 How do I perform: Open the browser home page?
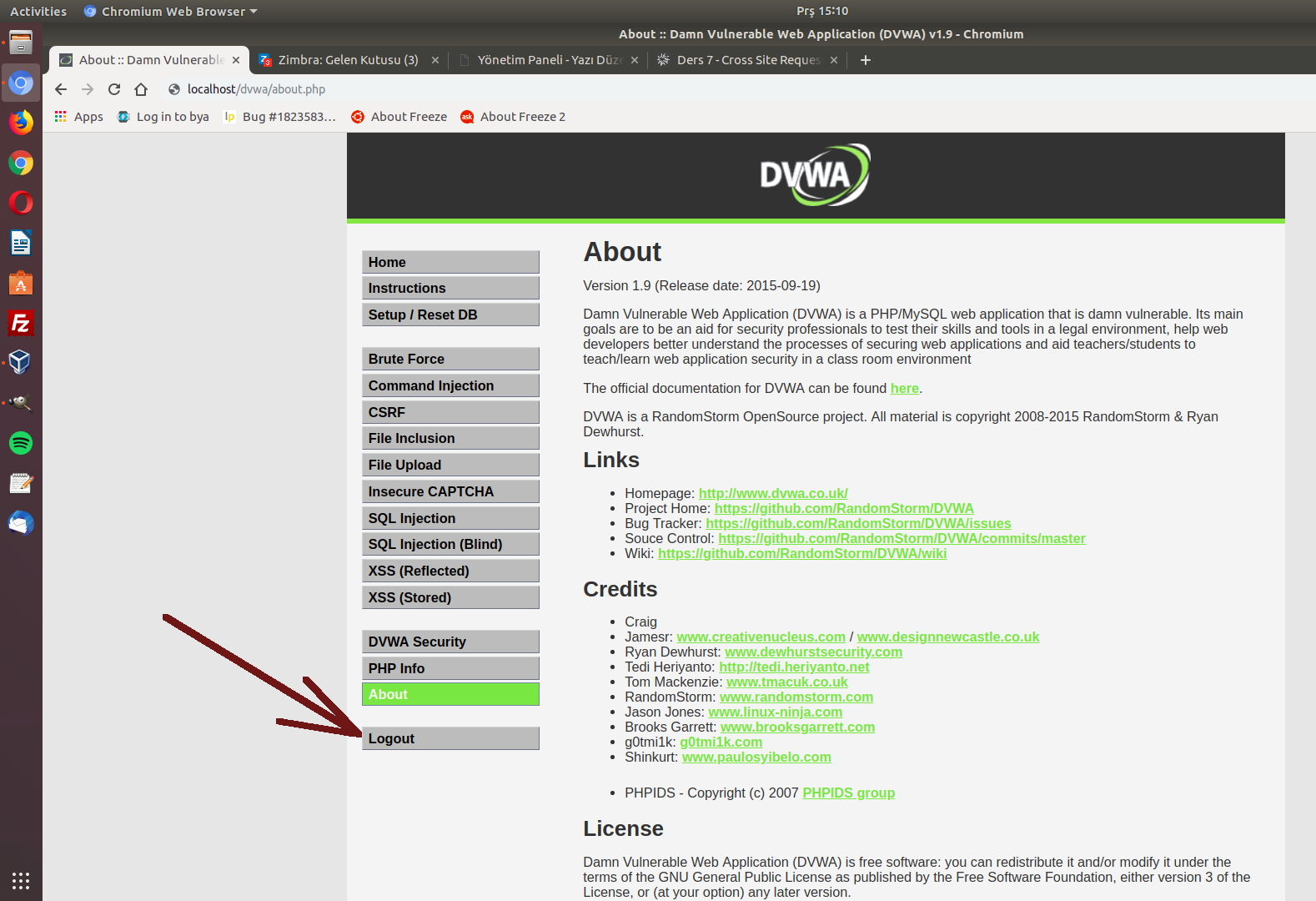pyautogui.click(x=141, y=89)
